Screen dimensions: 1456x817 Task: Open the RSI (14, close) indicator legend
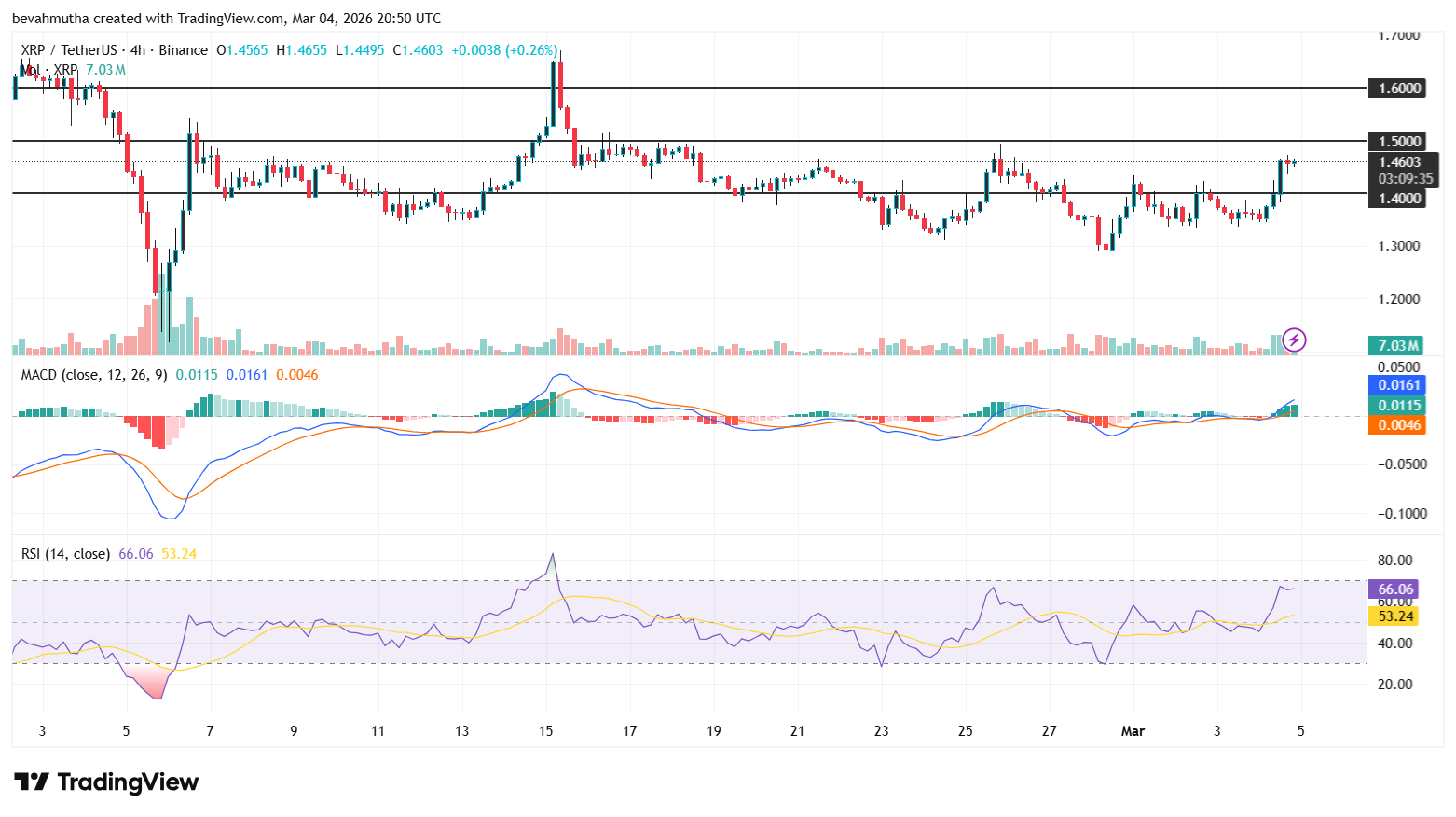tap(63, 553)
